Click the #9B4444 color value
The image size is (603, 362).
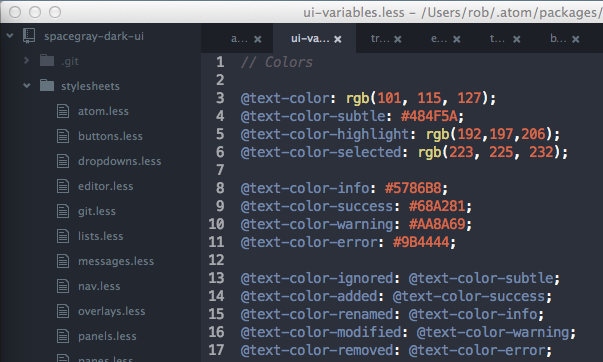421,242
